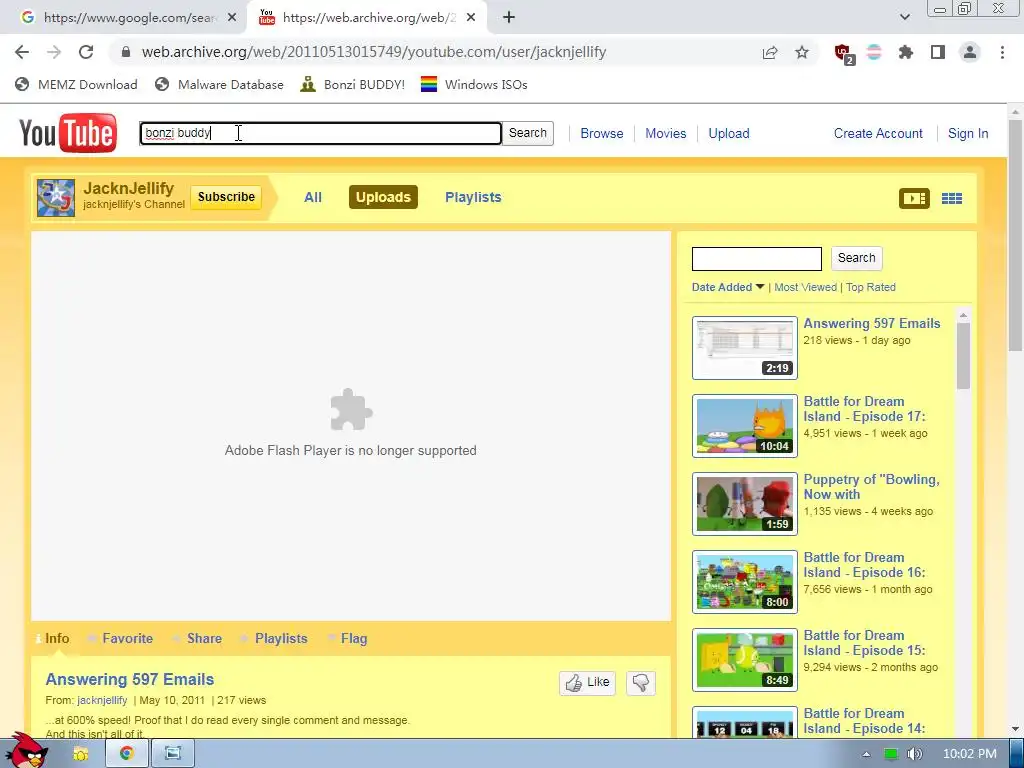Viewport: 1024px width, 768px height.
Task: Open the Chrome profile avatar
Action: point(970,52)
